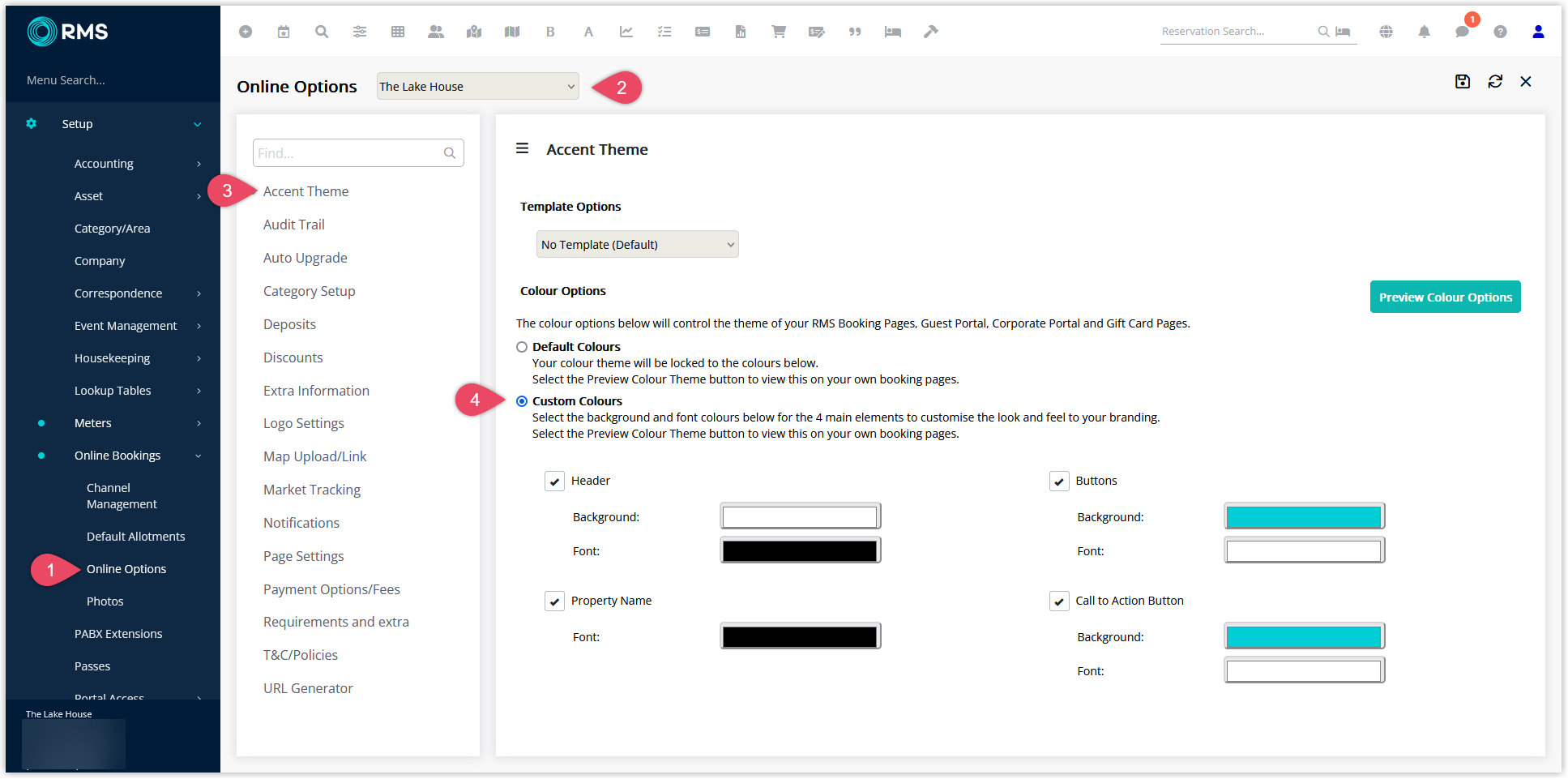This screenshot has width=1568, height=779.
Task: Click the magnifier search icon in toolbar
Action: coord(322,32)
